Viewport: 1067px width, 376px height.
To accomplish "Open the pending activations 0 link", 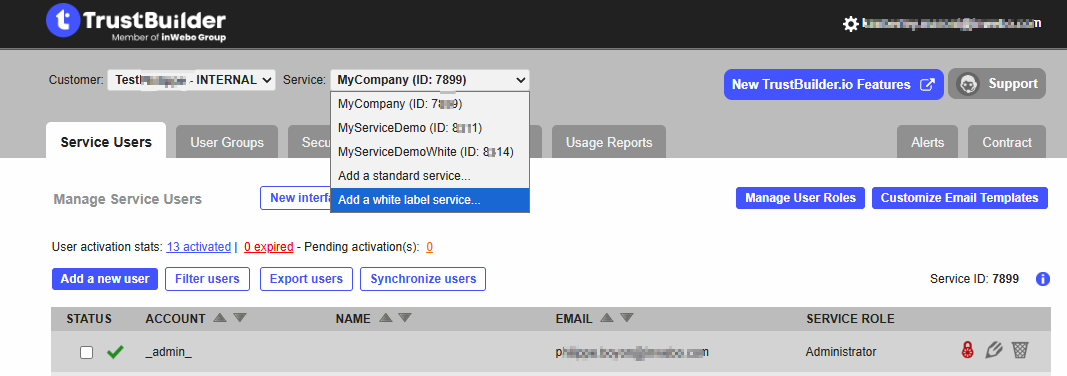I will 430,247.
